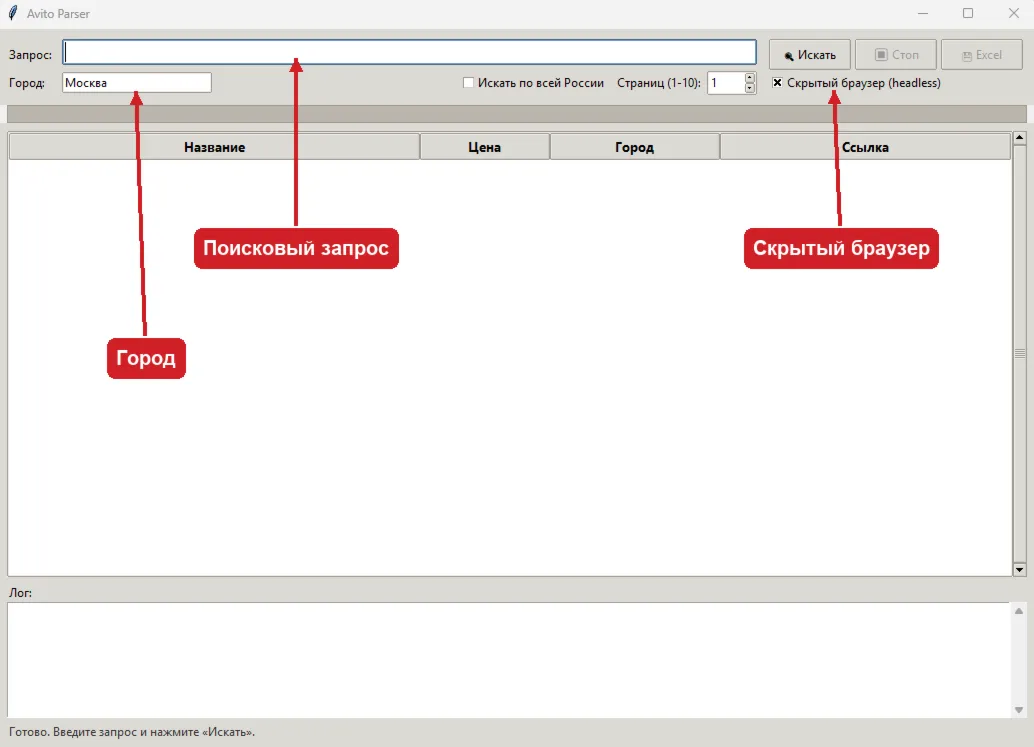Click the Город field containing Москва

pyautogui.click(x=137, y=82)
